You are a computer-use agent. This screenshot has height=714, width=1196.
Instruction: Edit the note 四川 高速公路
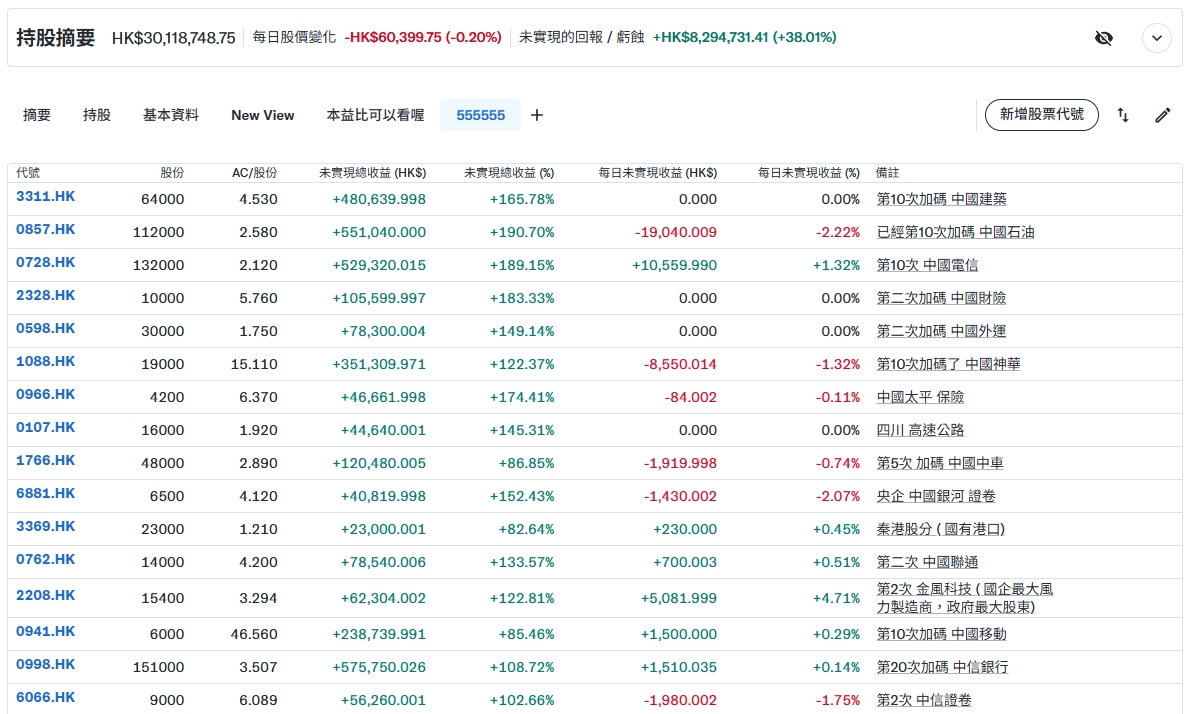tap(920, 430)
